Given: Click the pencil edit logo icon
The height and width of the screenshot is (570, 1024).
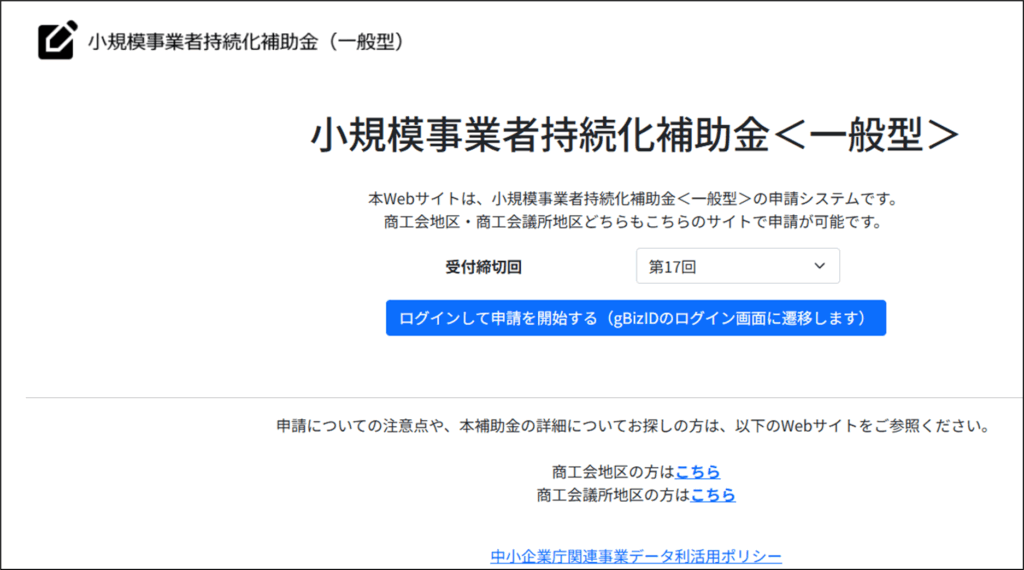Looking at the screenshot, I should [57, 40].
